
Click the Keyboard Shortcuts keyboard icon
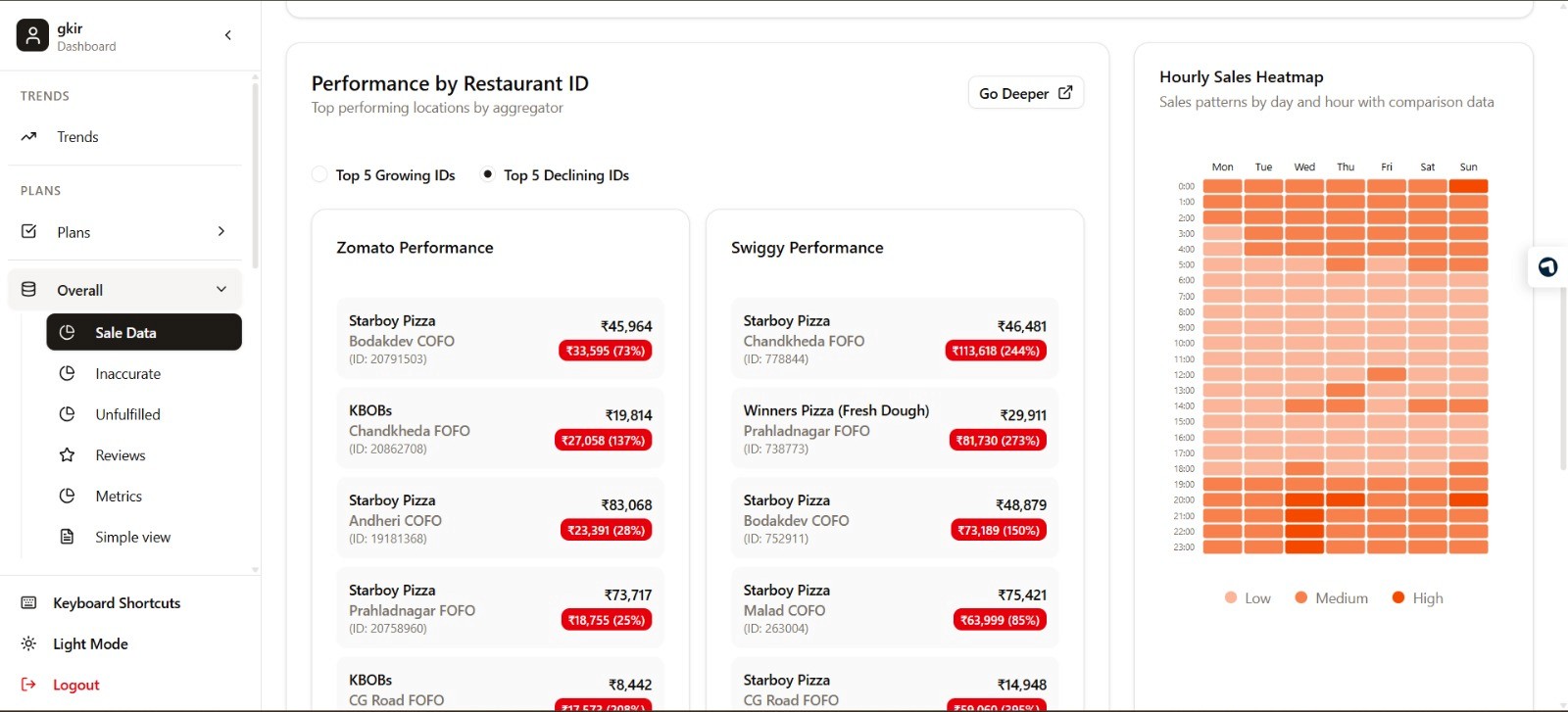click(x=29, y=603)
